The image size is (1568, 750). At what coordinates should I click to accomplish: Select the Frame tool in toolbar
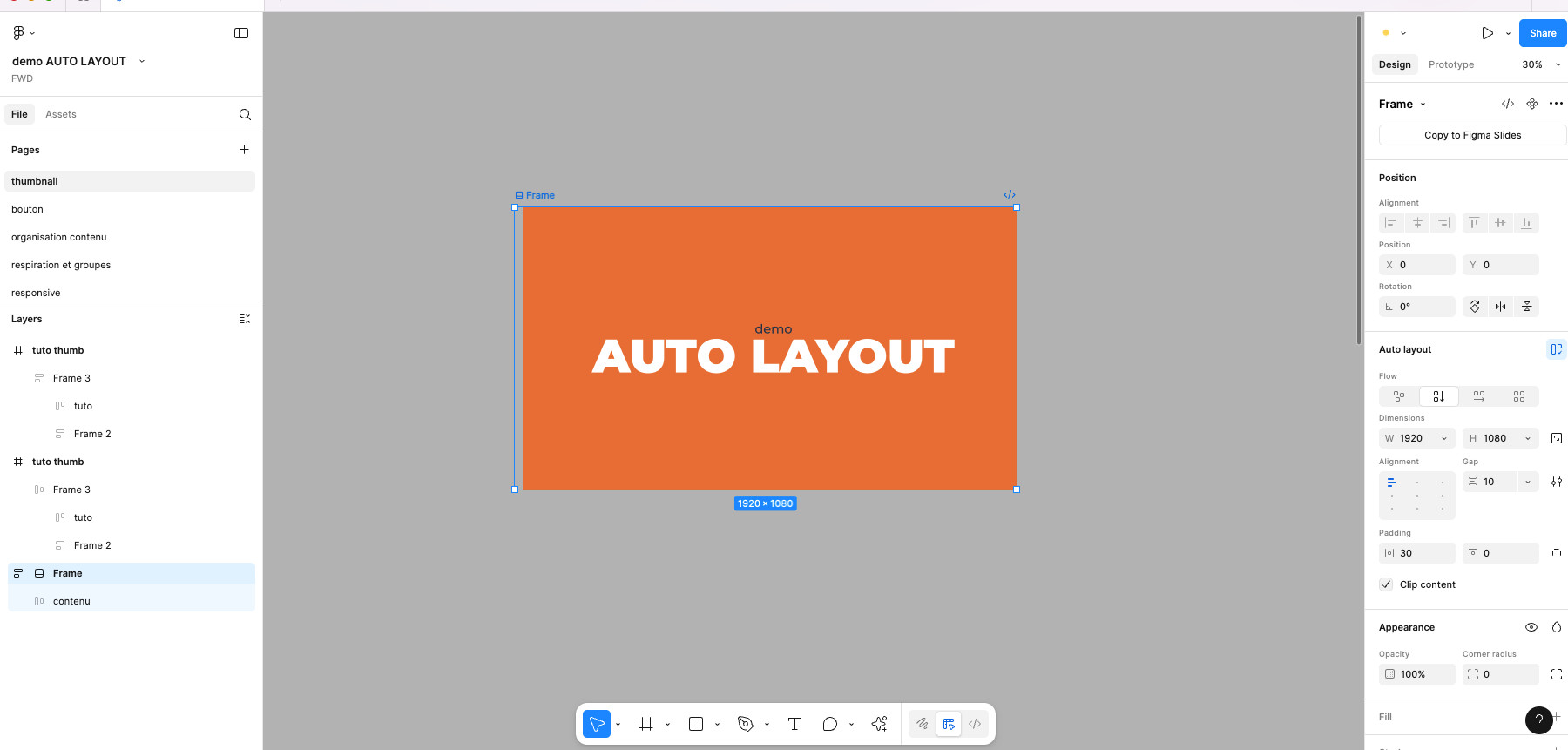pos(645,724)
